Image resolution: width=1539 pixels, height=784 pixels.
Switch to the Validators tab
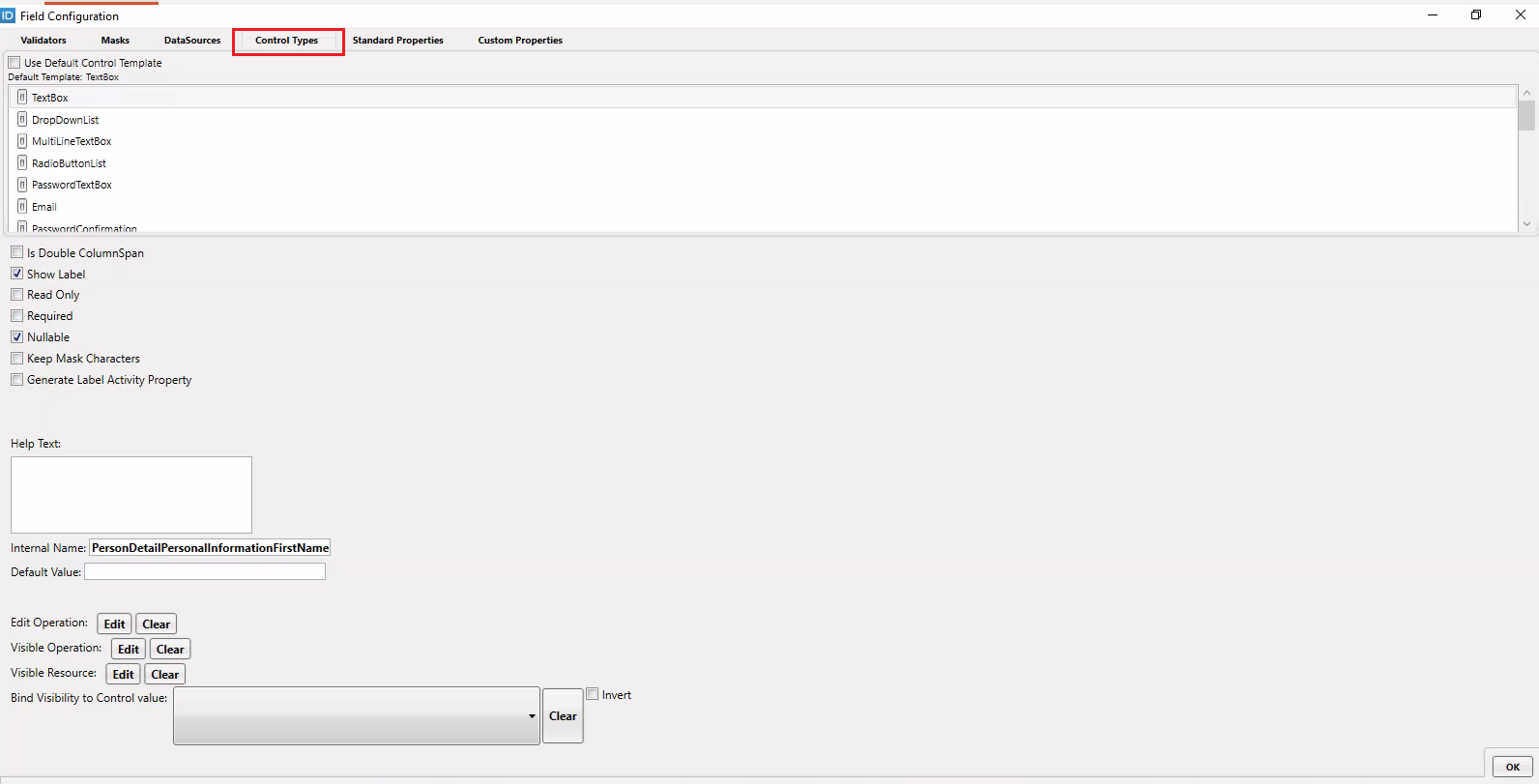[x=44, y=41]
